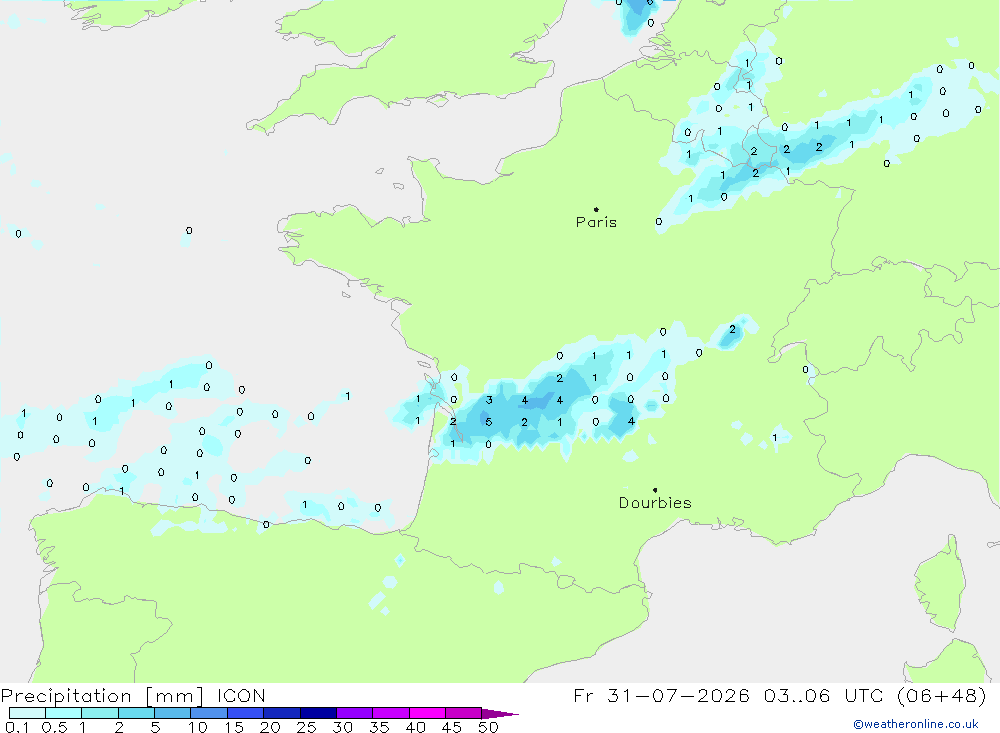Click the Precipitation [mm] ICON title
This screenshot has height=733, width=1000.
tap(133, 695)
